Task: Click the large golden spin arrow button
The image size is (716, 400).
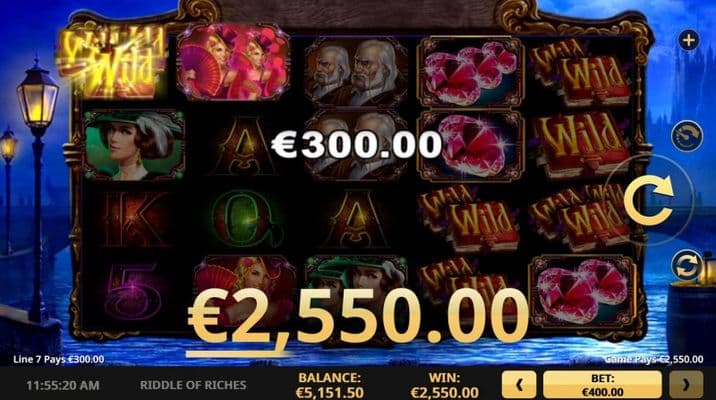Action: 649,200
